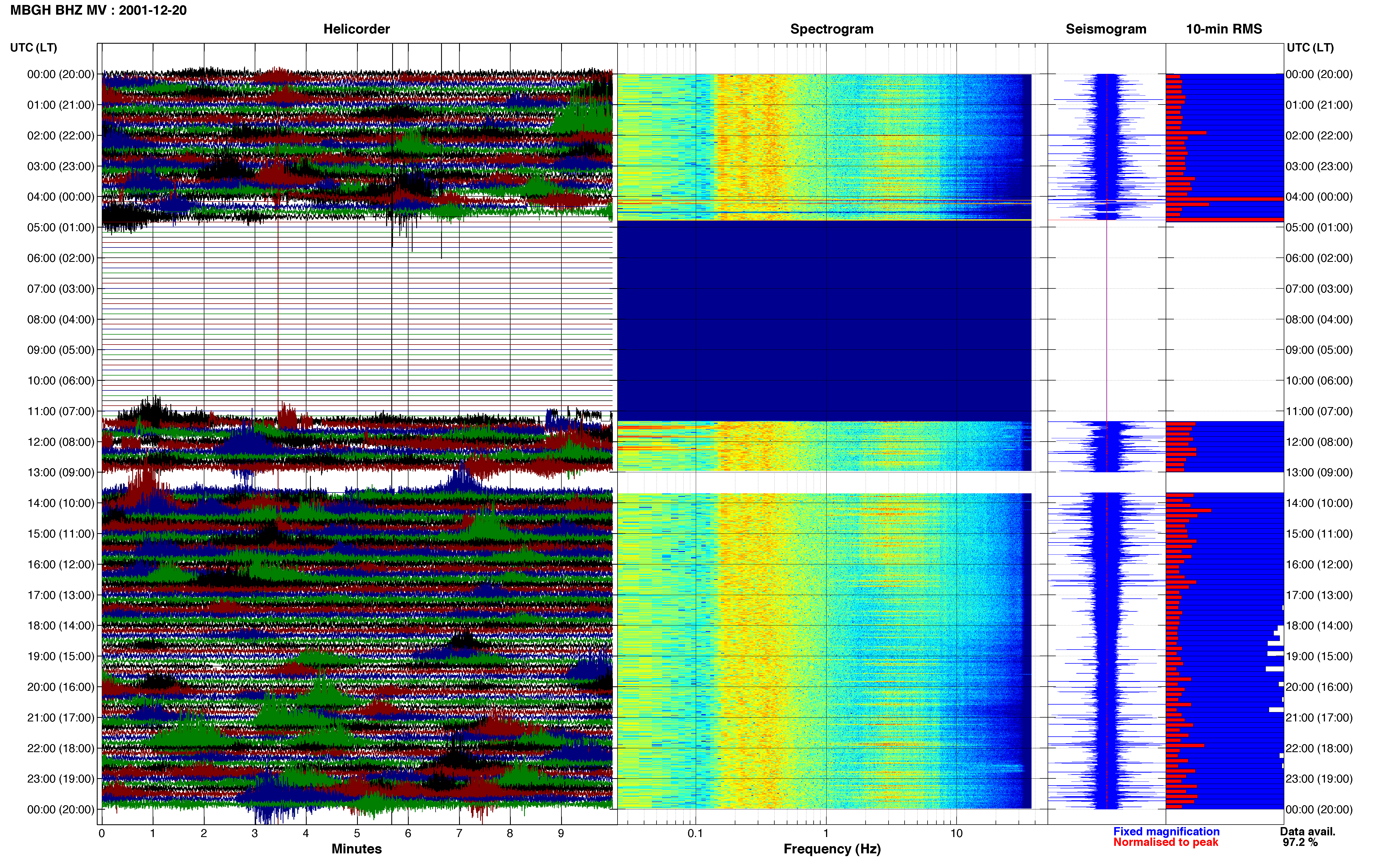Click minute tick '3' on the Helicorder axis

(255, 833)
